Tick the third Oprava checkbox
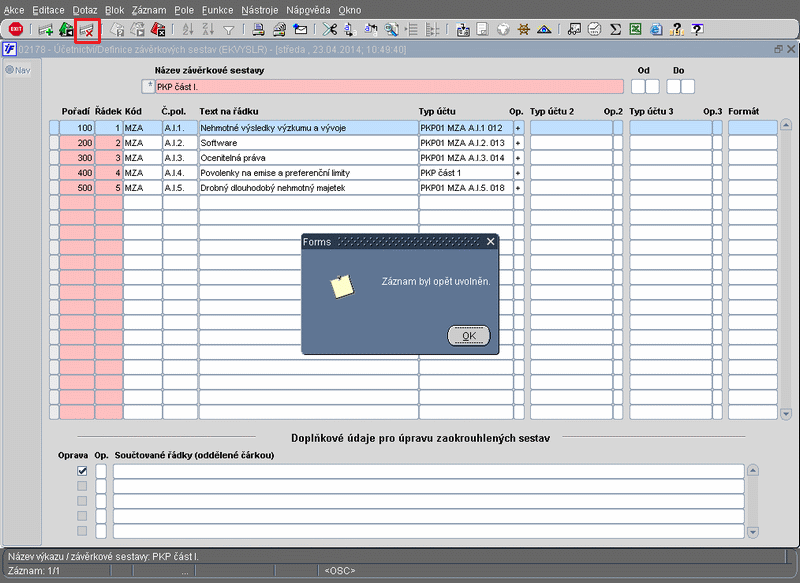This screenshot has height=583, width=800. (x=82, y=501)
